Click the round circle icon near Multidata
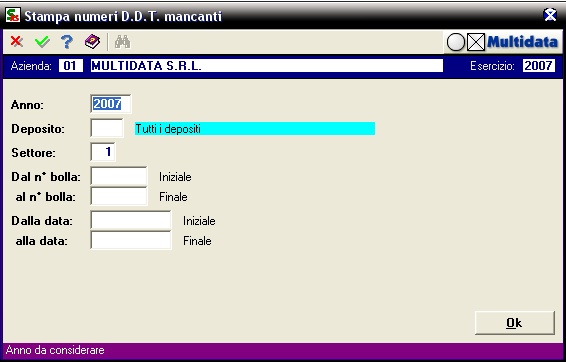This screenshot has width=566, height=362. pos(456,43)
